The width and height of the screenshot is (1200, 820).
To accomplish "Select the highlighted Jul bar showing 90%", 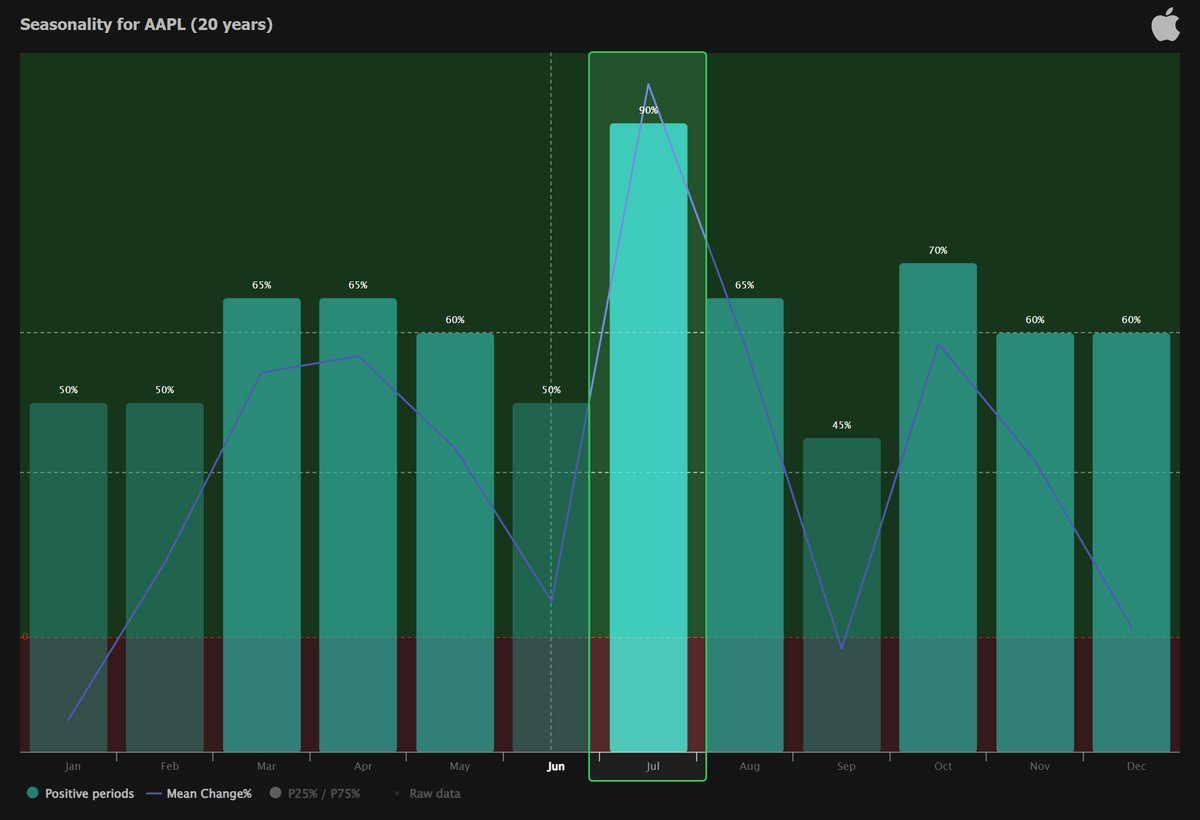I will [x=648, y=437].
